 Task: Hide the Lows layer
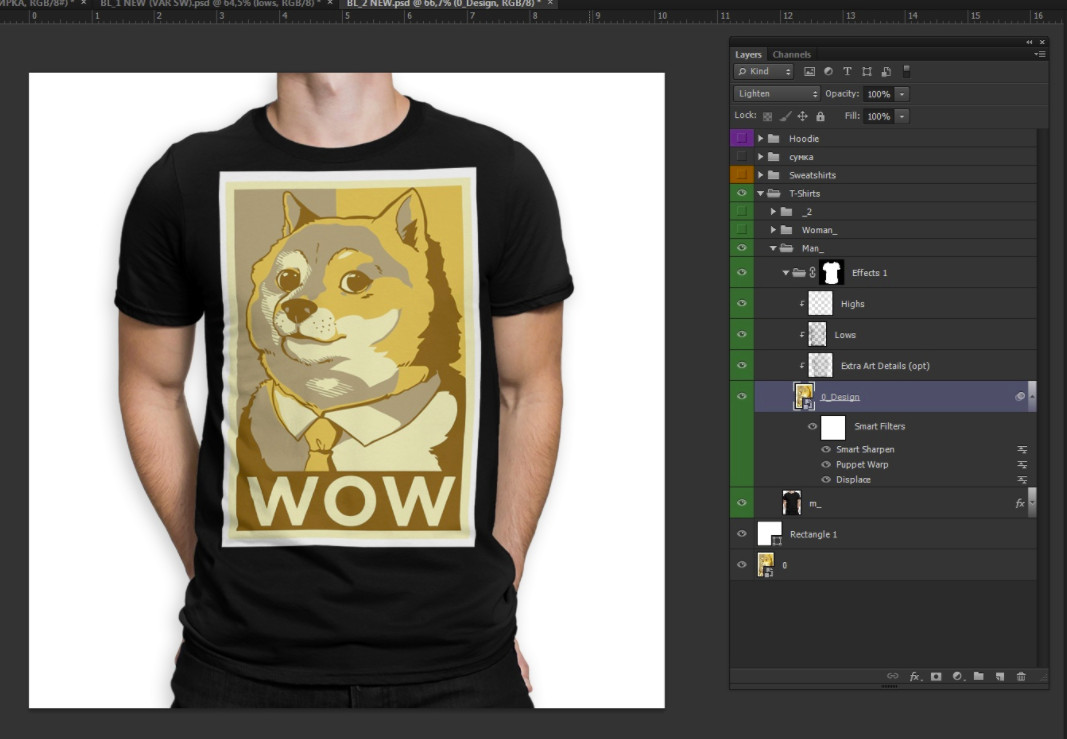tap(742, 334)
